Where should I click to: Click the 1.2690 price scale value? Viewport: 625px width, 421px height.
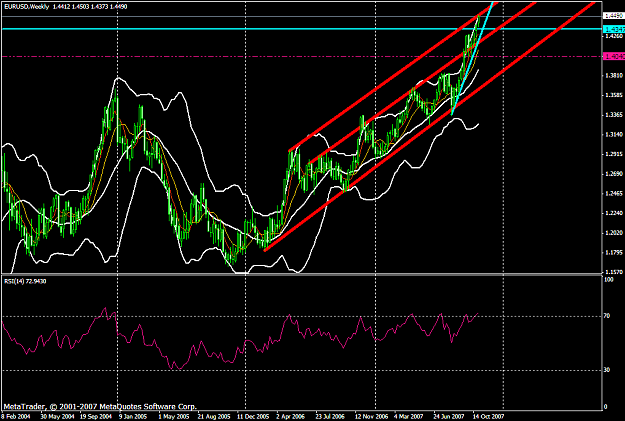point(614,174)
